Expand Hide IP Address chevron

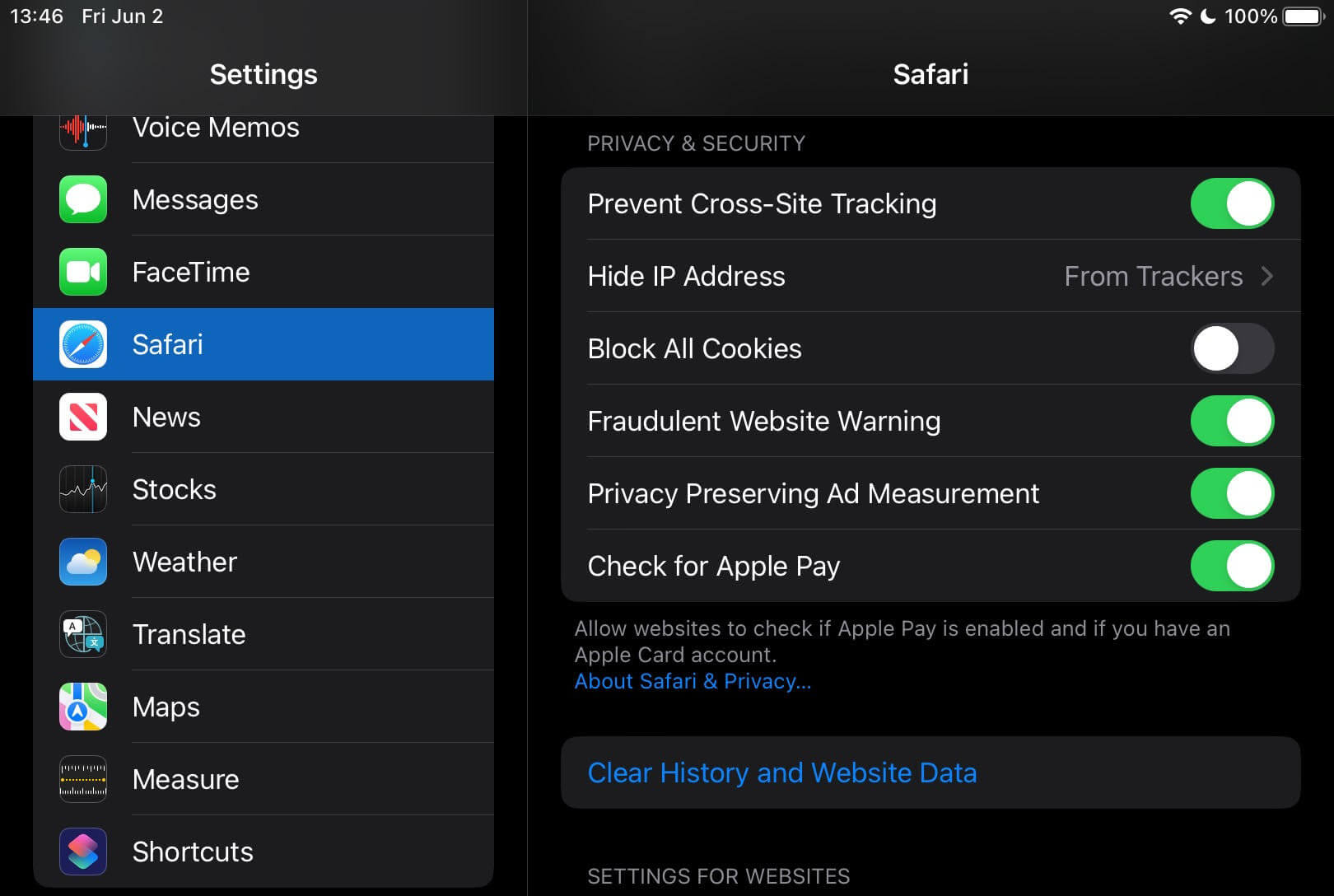[x=1267, y=276]
